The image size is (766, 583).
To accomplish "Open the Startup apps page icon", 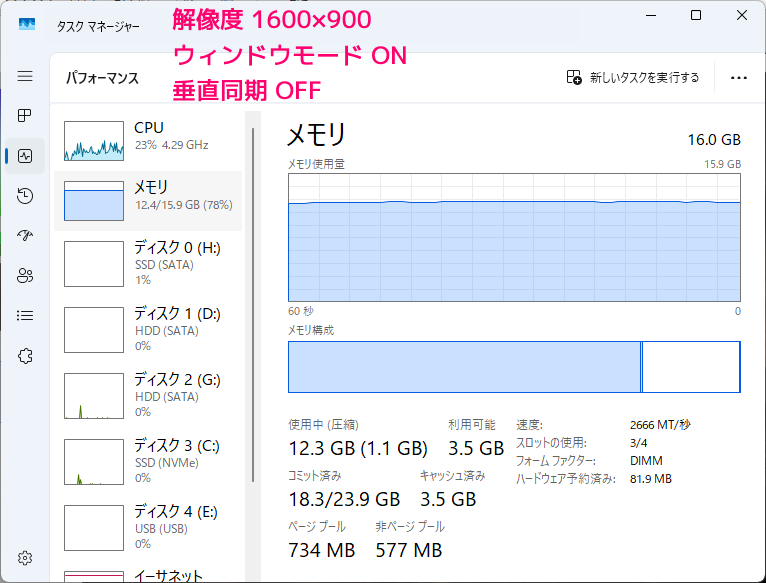I will 25,236.
